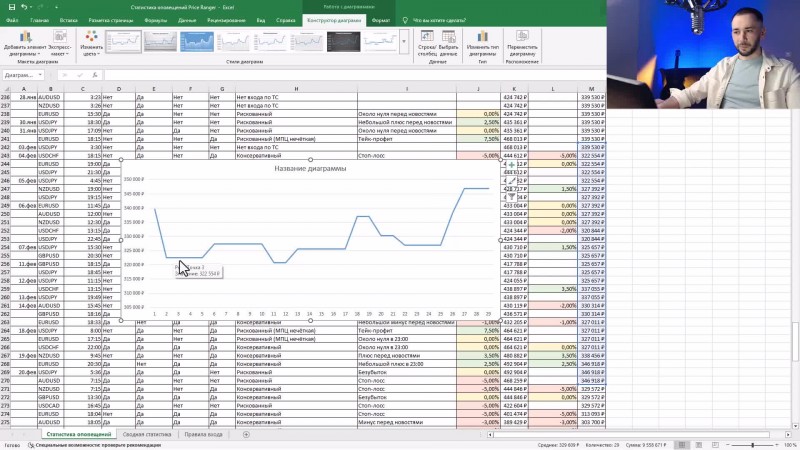Image resolution: width=800 pixels, height=450 pixels.
Task: Select the 'Статистика оповещений' sheet tab
Action: tap(79, 435)
